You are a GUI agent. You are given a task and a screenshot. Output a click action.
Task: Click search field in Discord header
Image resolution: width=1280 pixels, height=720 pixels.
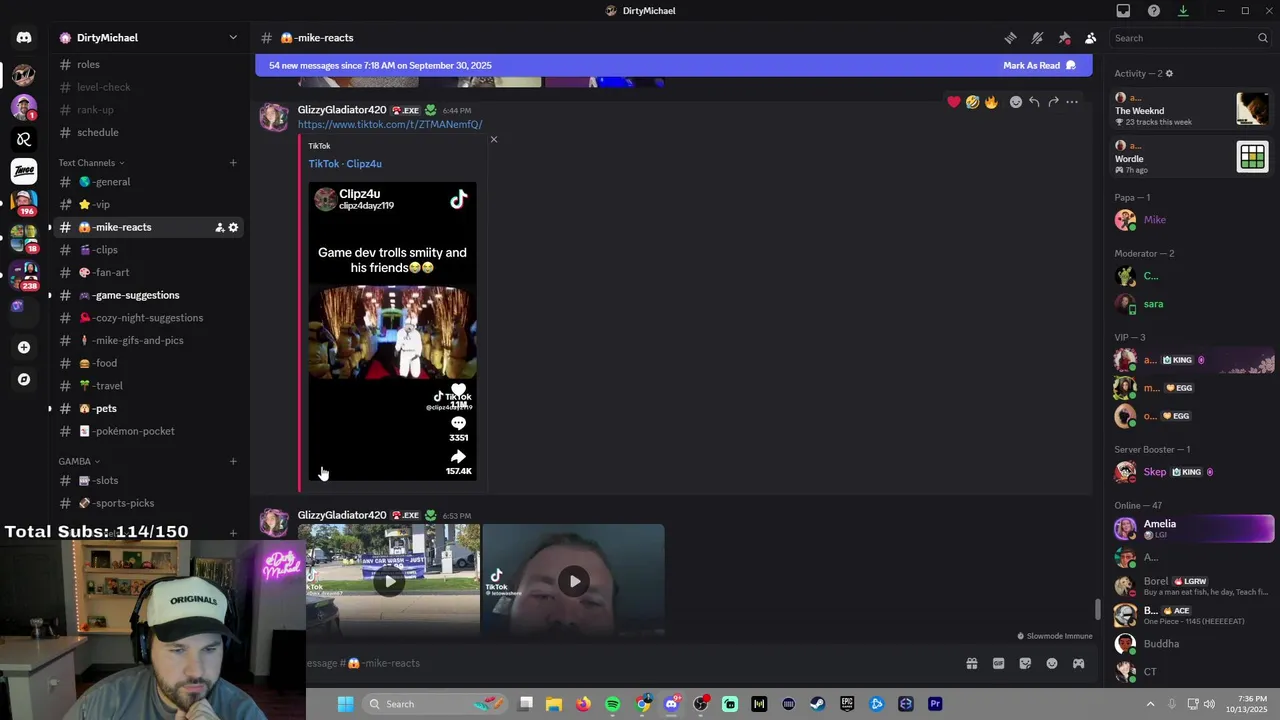tap(1191, 38)
